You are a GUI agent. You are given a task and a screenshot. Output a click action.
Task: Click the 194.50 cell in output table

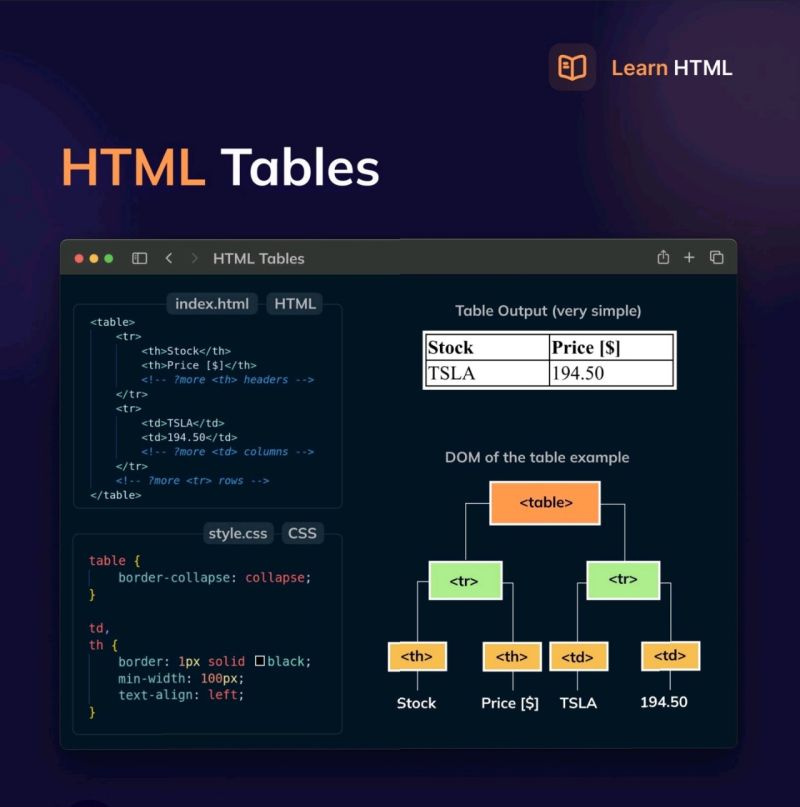(611, 373)
